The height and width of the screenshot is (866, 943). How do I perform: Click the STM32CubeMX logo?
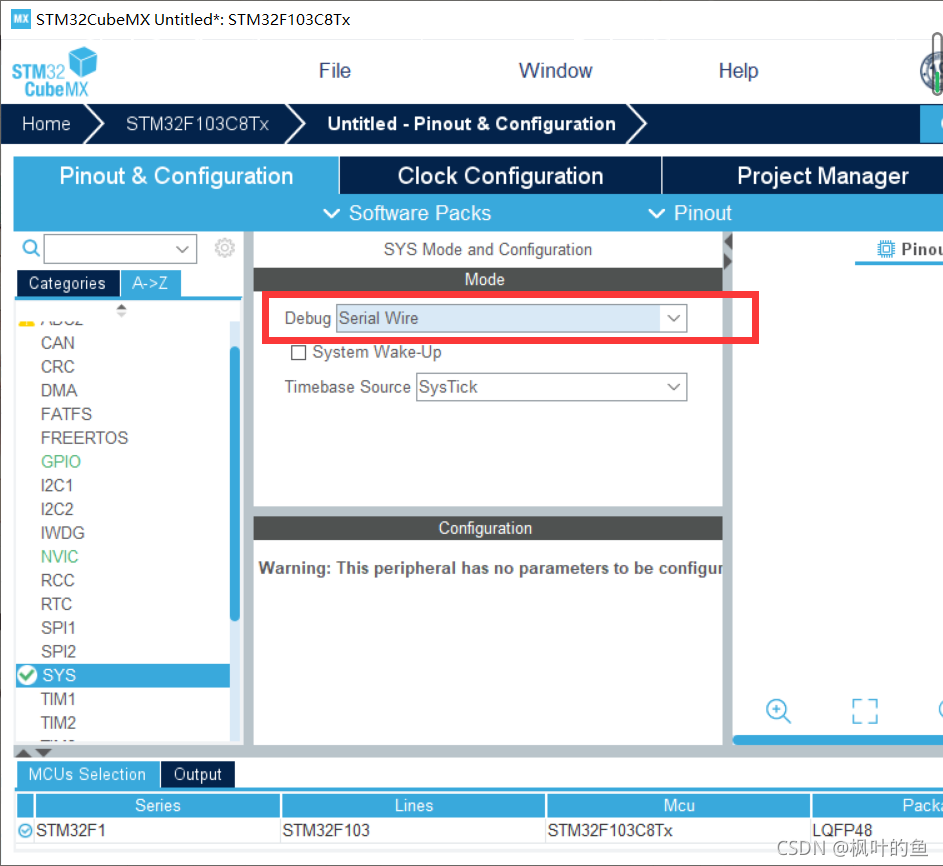(54, 72)
